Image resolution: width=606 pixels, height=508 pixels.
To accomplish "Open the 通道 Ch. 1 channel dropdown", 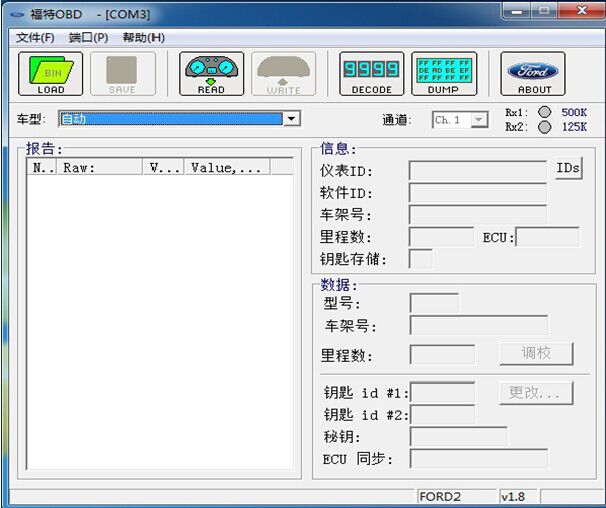I will point(479,120).
